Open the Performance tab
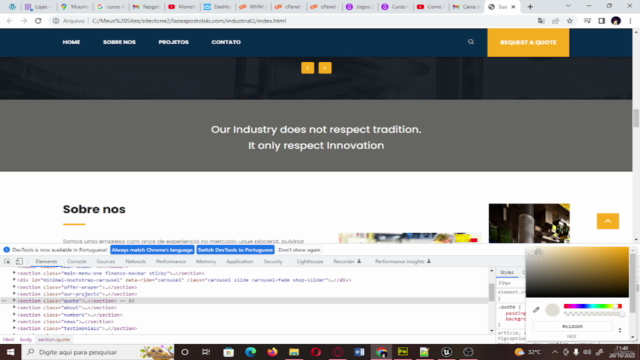Screen dimensions: 640x360 (x=171, y=261)
